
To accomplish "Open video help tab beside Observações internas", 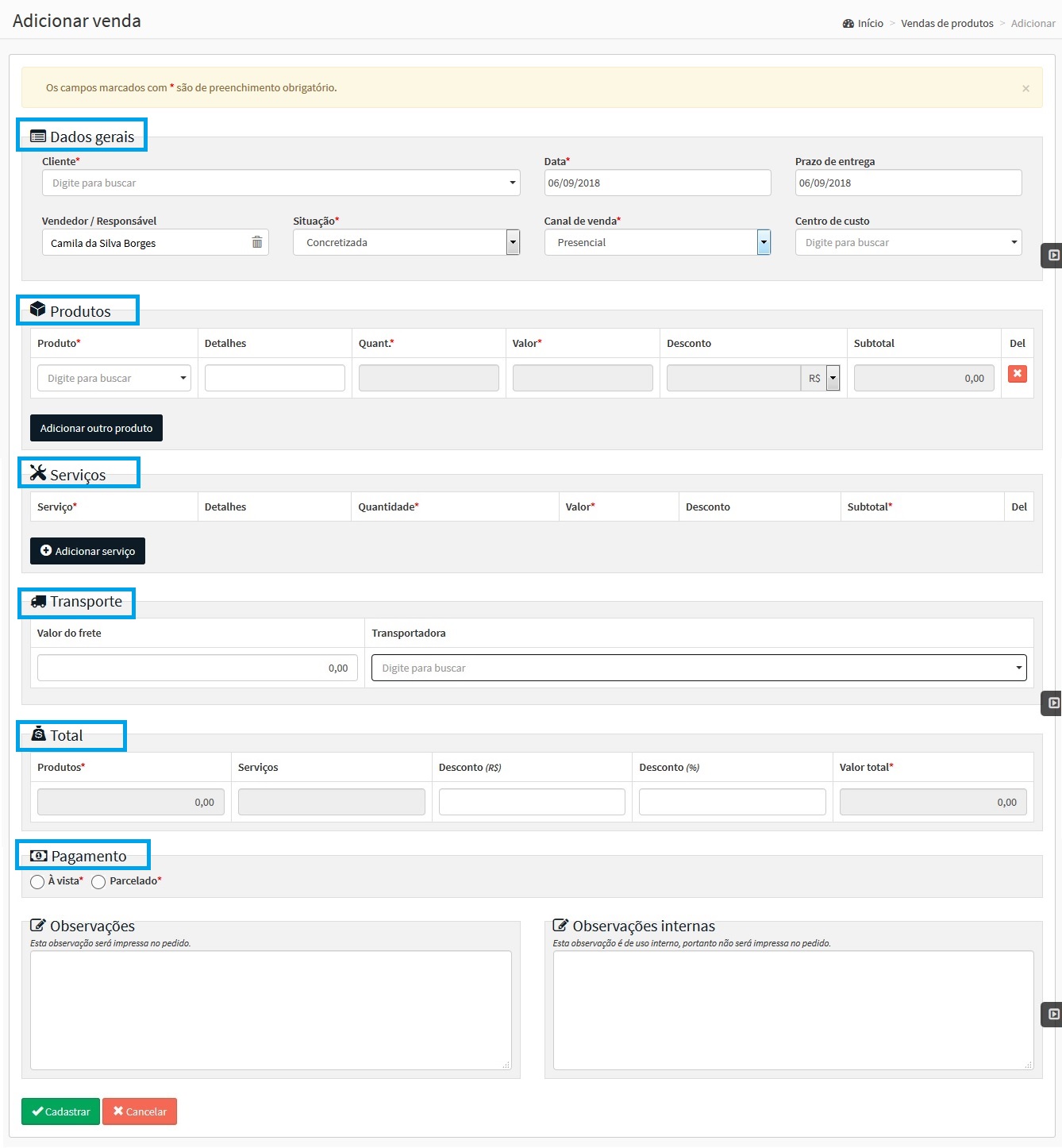I will point(1052,1015).
